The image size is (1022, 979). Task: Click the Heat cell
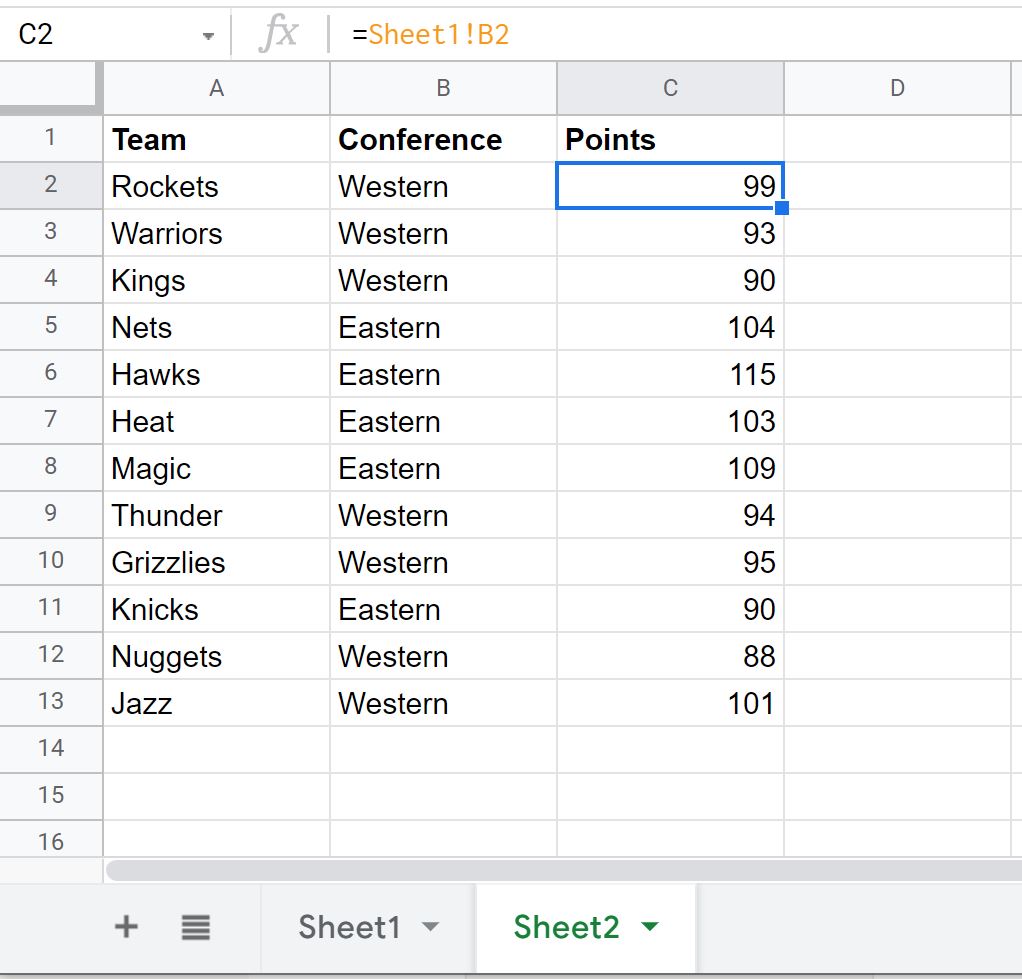[x=216, y=420]
